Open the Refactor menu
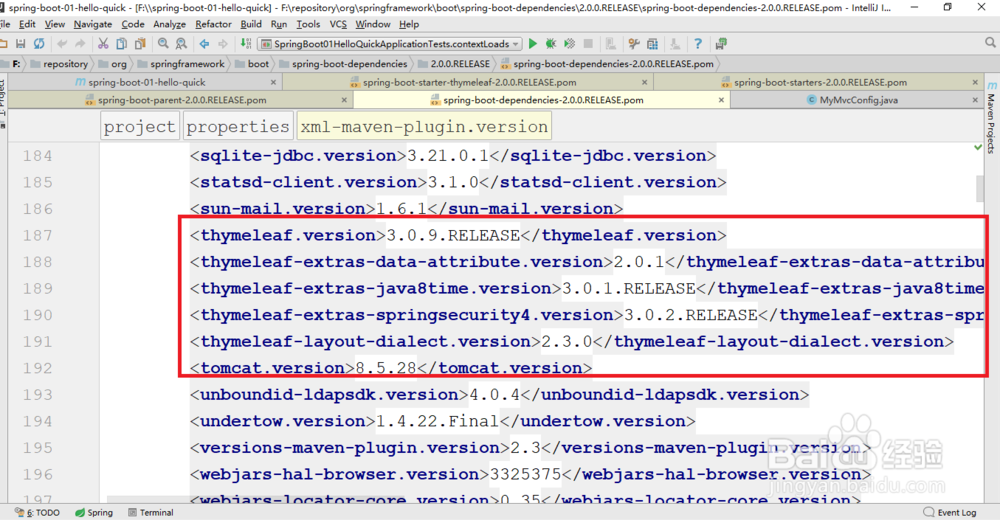 click(213, 24)
